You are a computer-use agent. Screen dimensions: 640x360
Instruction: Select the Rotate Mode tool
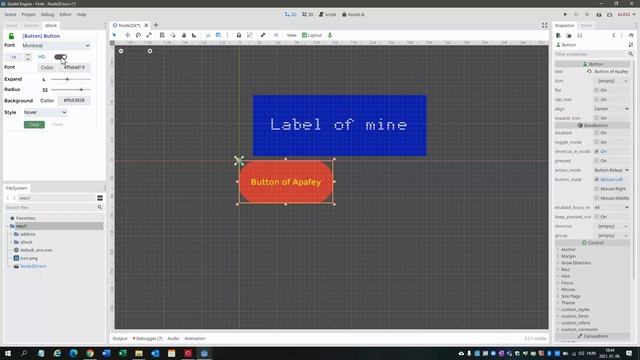tap(138, 35)
